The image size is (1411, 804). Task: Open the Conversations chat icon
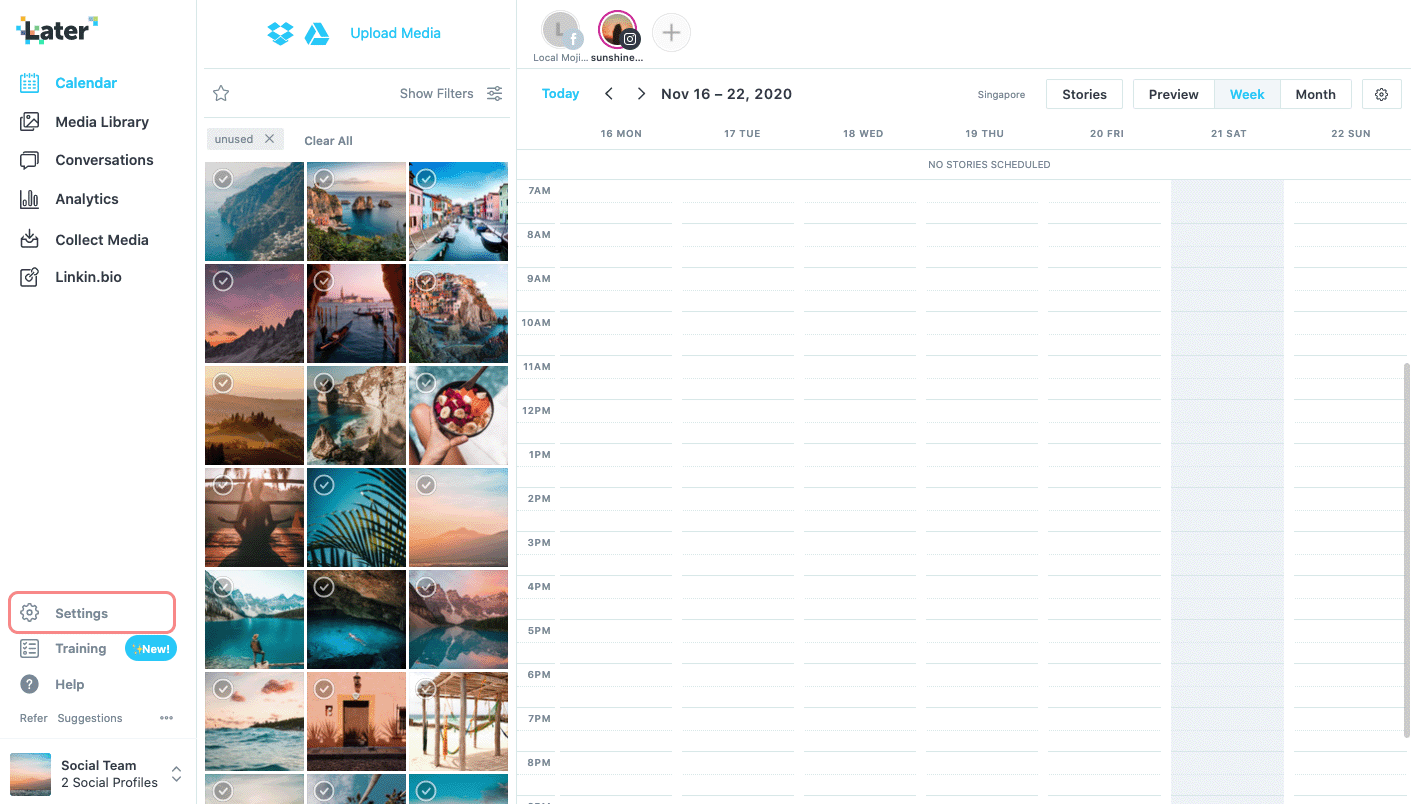click(x=30, y=160)
